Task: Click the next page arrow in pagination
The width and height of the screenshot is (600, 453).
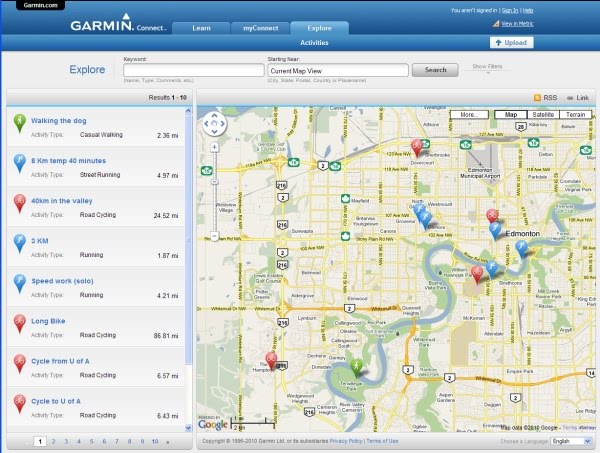Action: (168, 442)
